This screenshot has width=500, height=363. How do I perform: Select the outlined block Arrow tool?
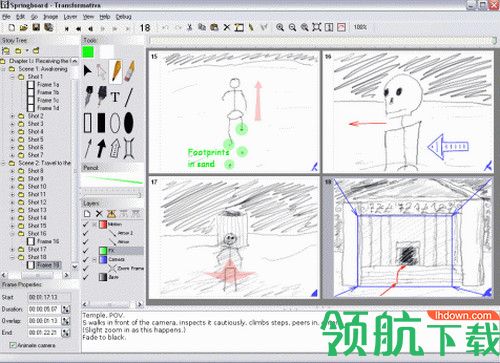coord(115,148)
